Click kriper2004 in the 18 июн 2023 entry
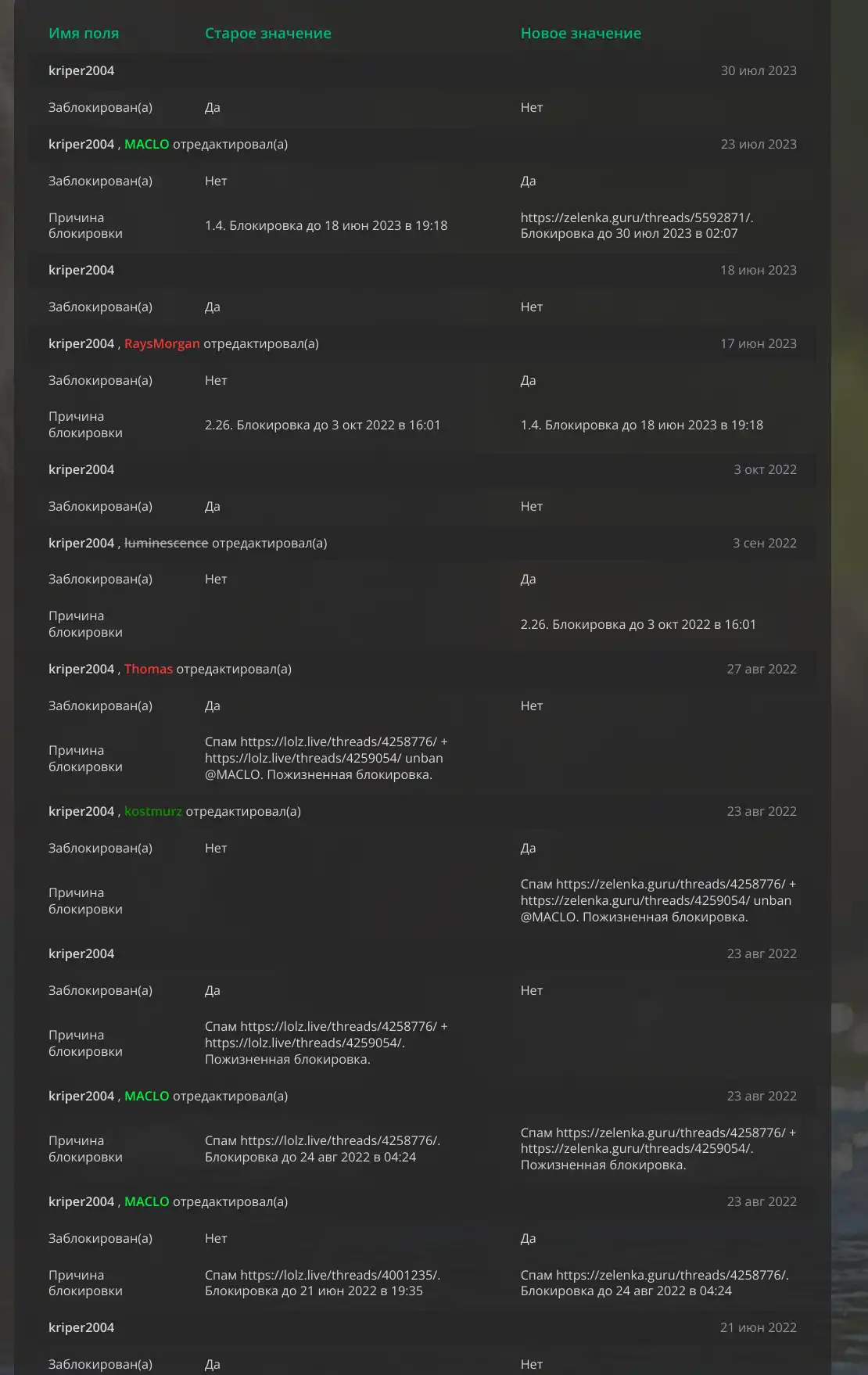868x1375 pixels. (81, 270)
